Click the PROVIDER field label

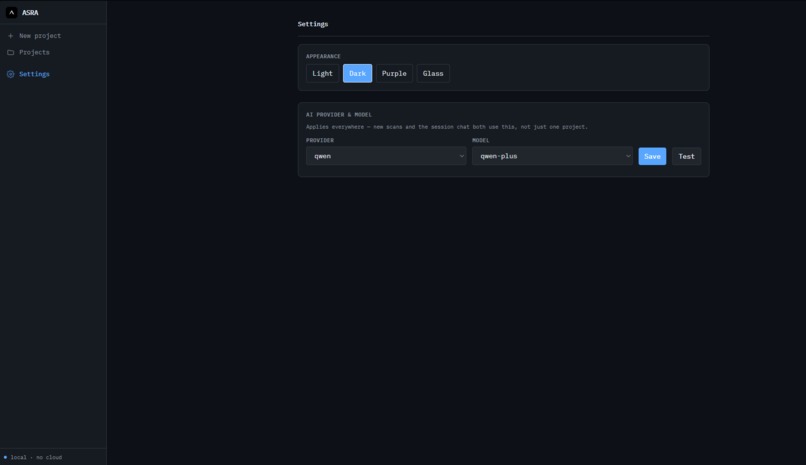(x=320, y=140)
